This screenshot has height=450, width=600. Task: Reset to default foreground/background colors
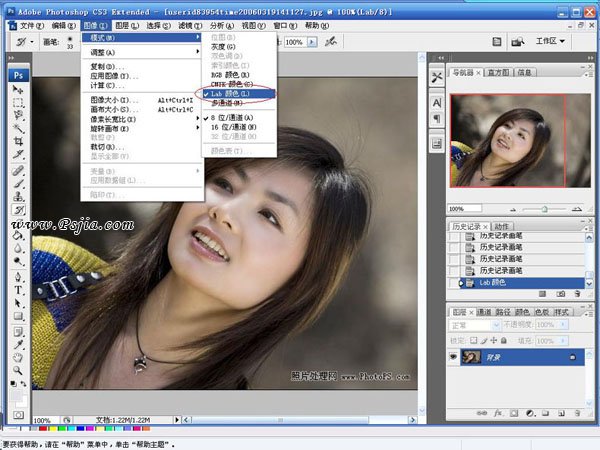[13, 383]
